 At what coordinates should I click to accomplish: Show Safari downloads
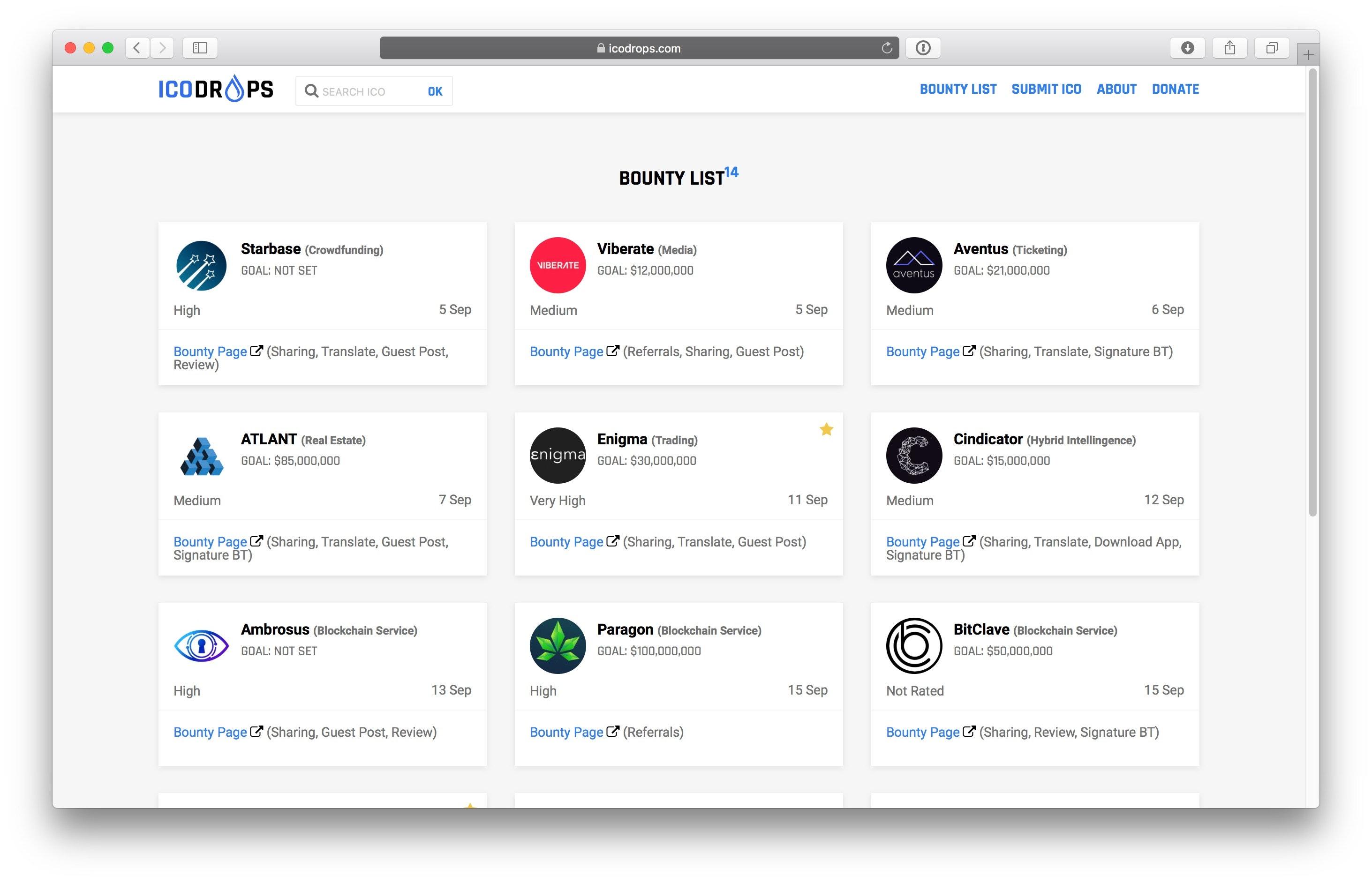(1187, 48)
